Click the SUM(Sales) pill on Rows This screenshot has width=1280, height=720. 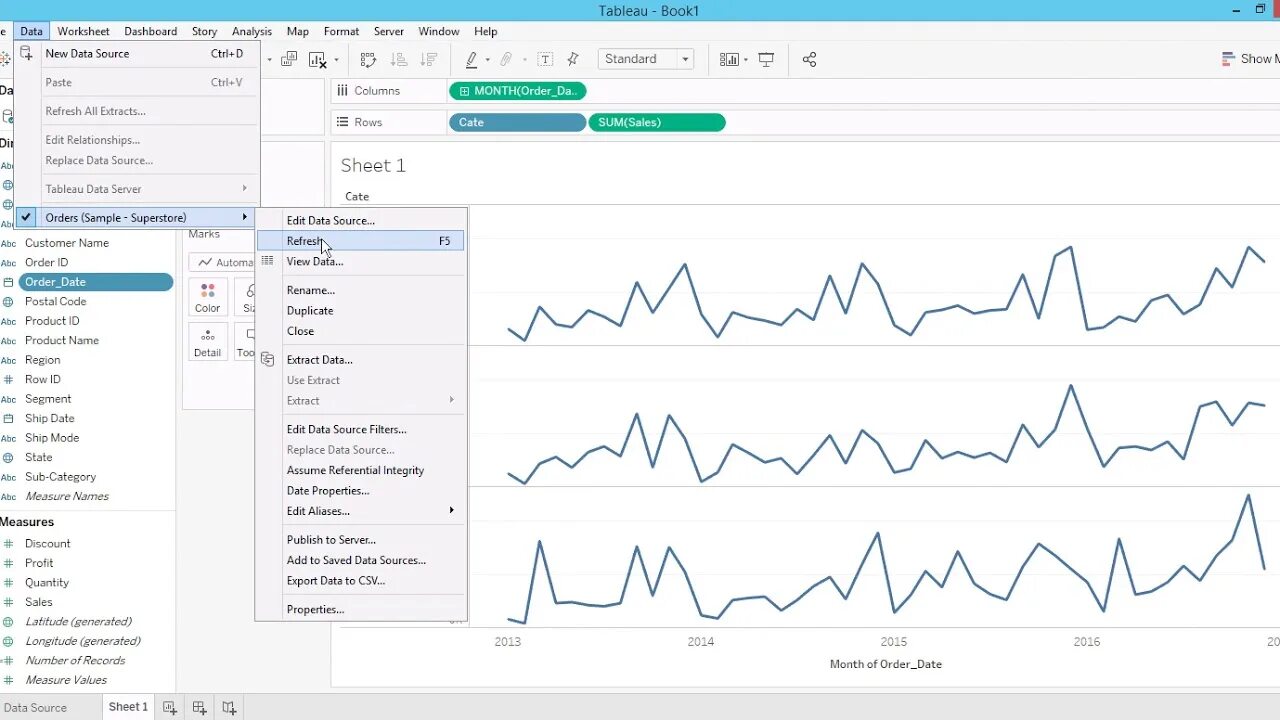click(x=657, y=122)
